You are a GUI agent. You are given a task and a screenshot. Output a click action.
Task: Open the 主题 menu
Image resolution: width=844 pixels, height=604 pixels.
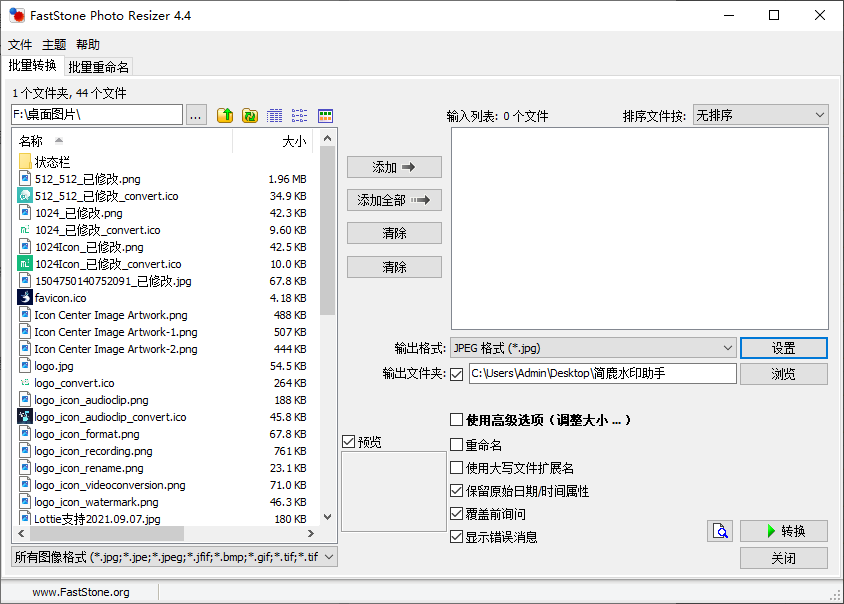point(54,45)
